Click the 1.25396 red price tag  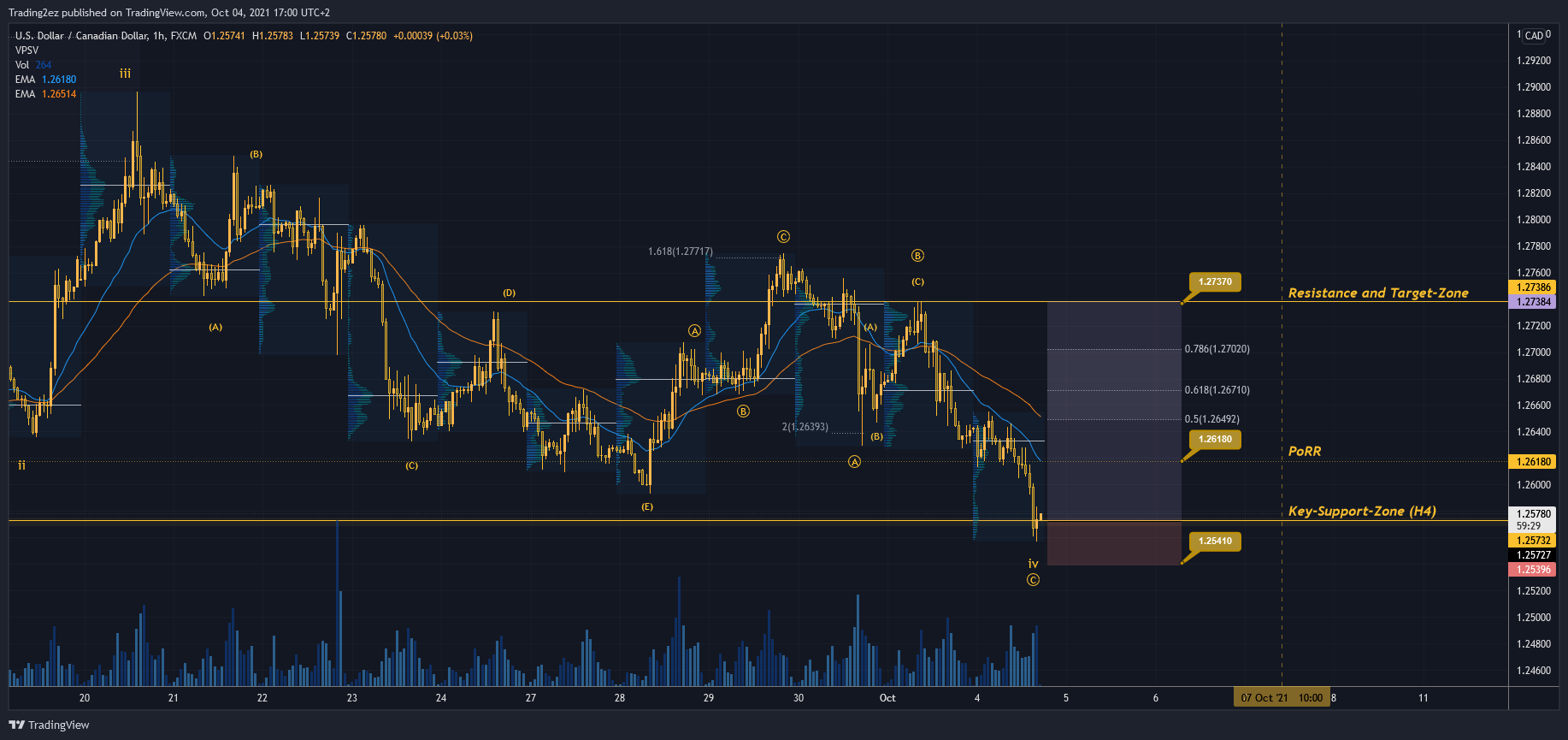[1534, 570]
